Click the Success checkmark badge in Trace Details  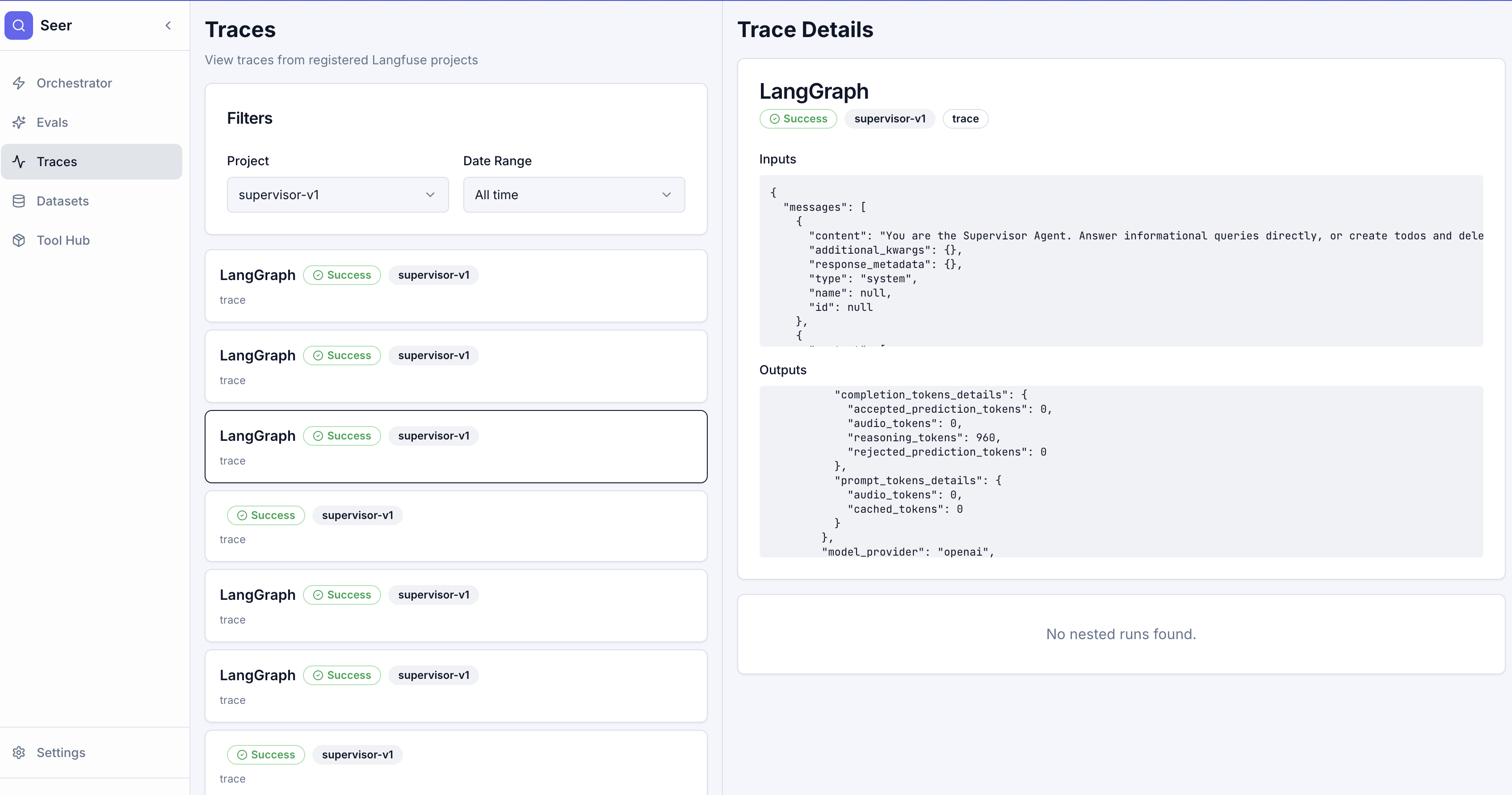click(798, 118)
